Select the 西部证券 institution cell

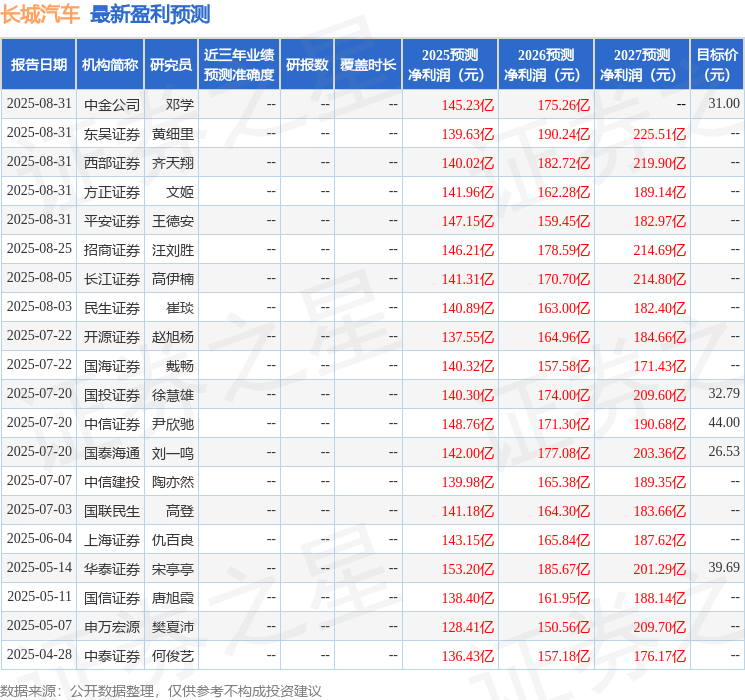[x=112, y=163]
